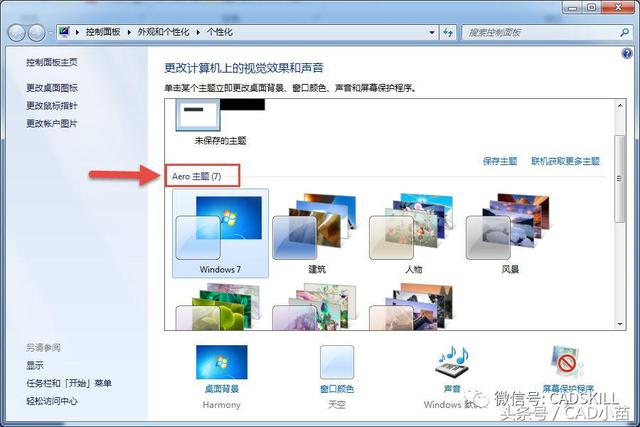
Task: Click the 桌面背景 text link
Action: pyautogui.click(x=222, y=389)
